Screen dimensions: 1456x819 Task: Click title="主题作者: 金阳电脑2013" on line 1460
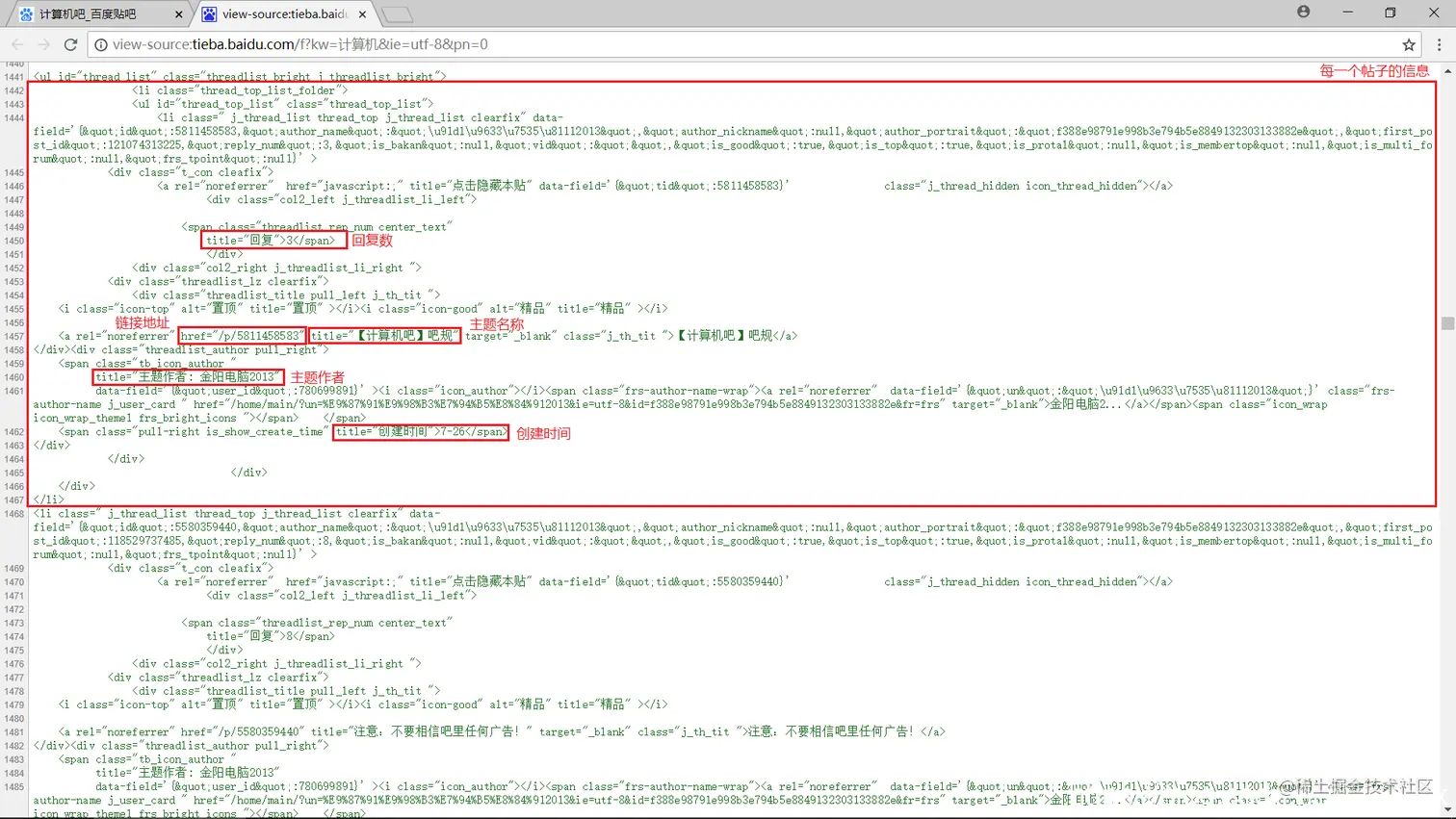pyautogui.click(x=188, y=377)
